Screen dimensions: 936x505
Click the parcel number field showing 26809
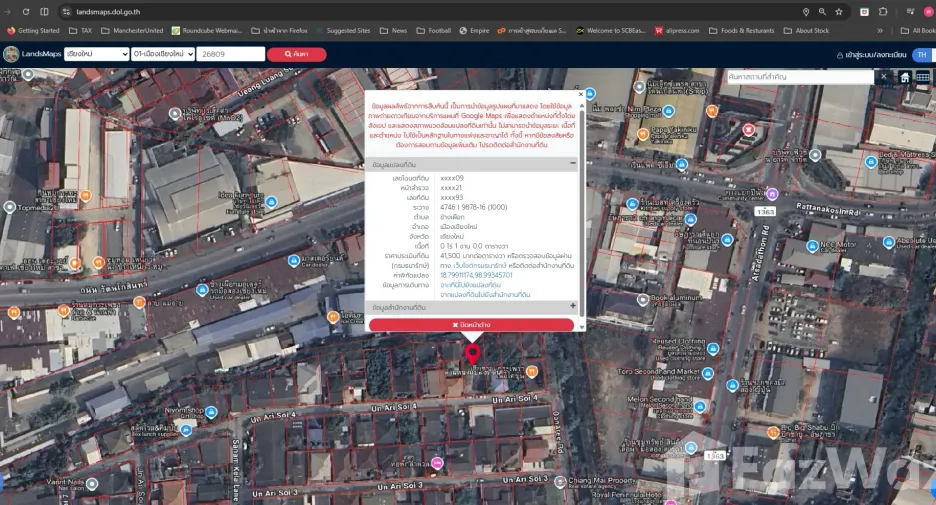point(230,54)
